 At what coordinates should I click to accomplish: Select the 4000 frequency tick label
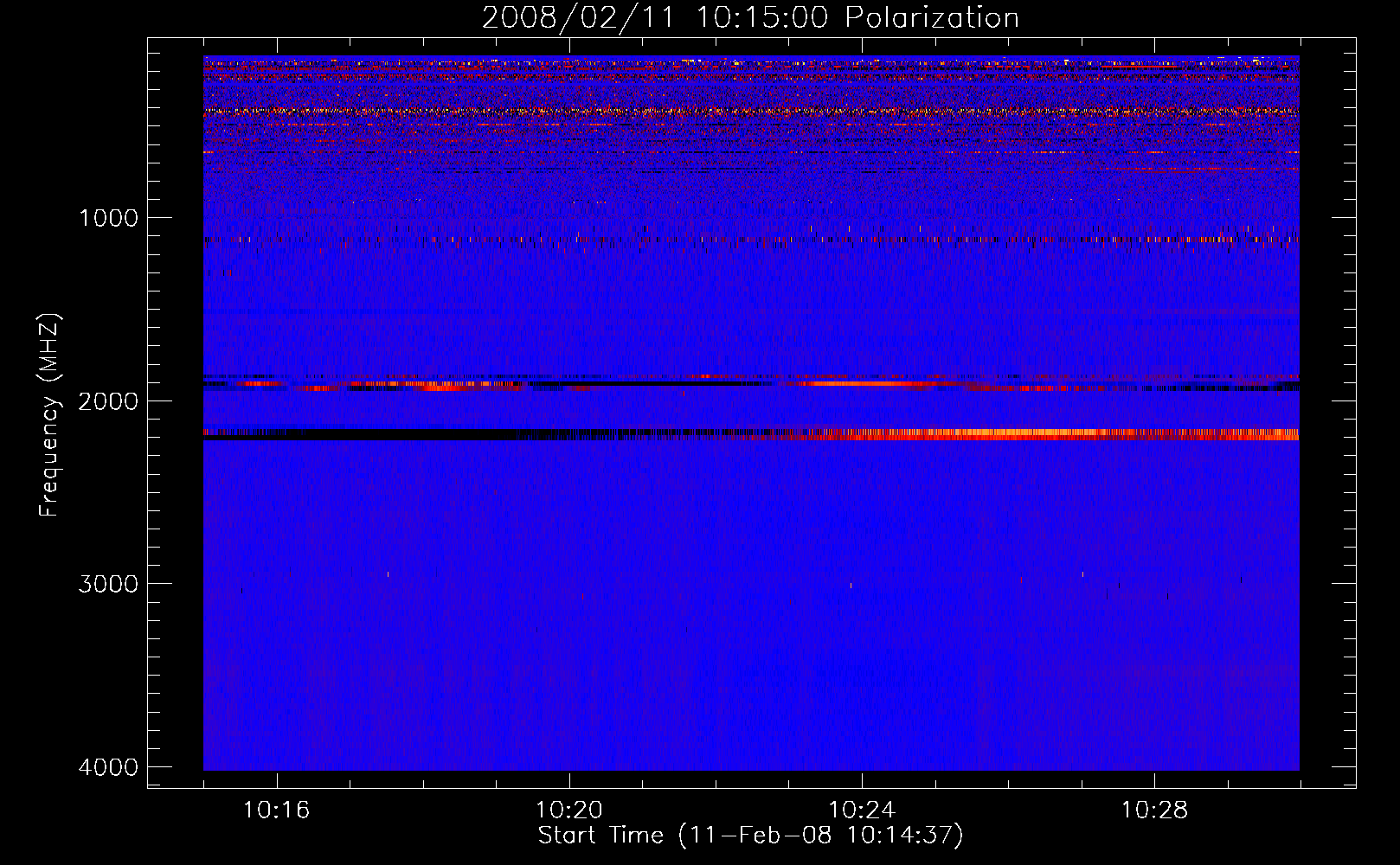(x=108, y=767)
